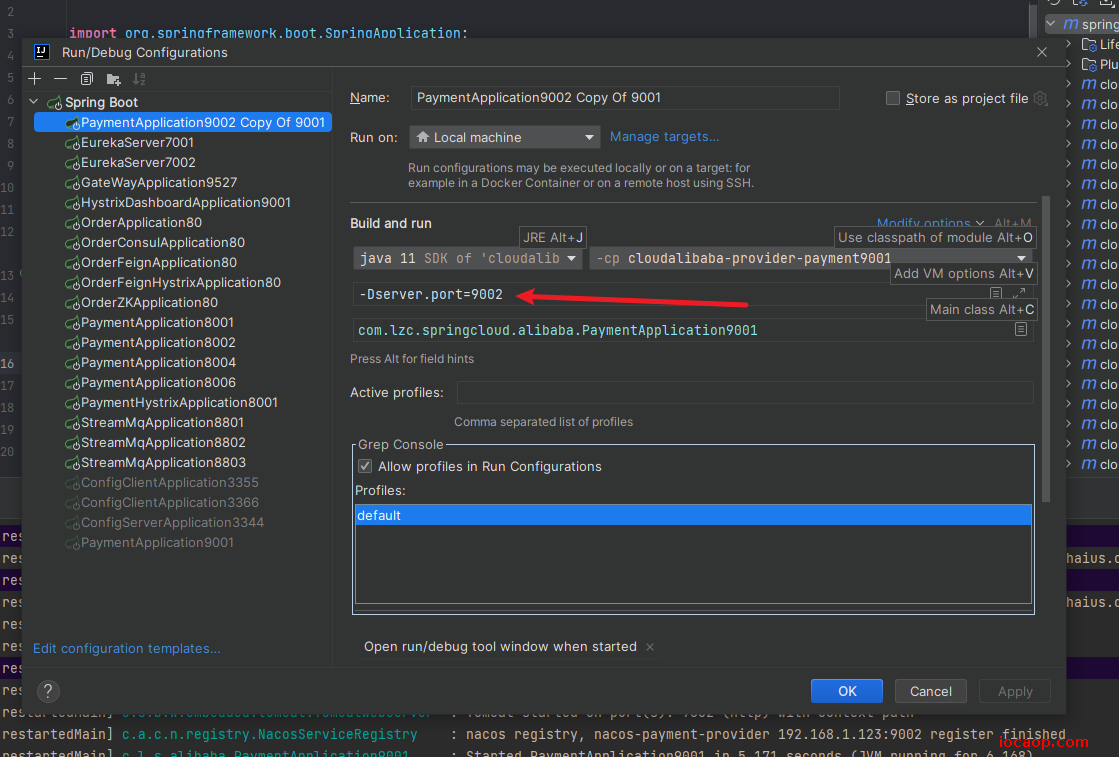Click the Open run/debug tool window option
The height and width of the screenshot is (757, 1119).
(x=500, y=646)
